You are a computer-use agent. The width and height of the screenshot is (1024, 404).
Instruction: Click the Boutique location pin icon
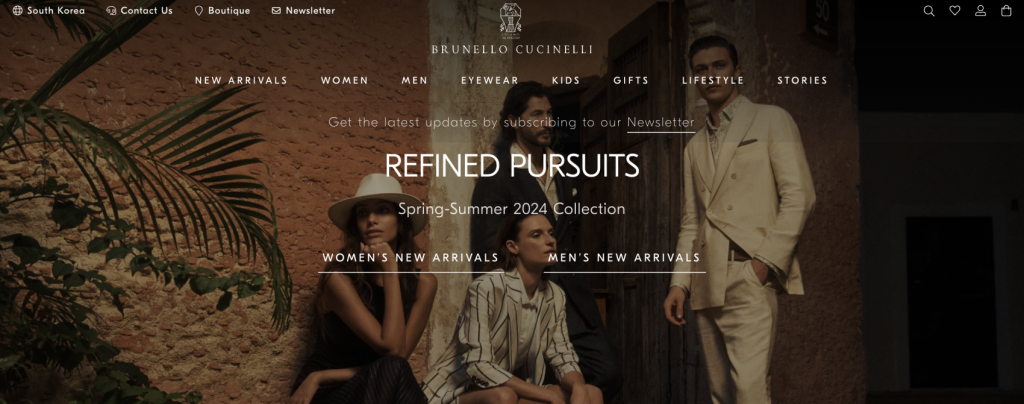[199, 10]
